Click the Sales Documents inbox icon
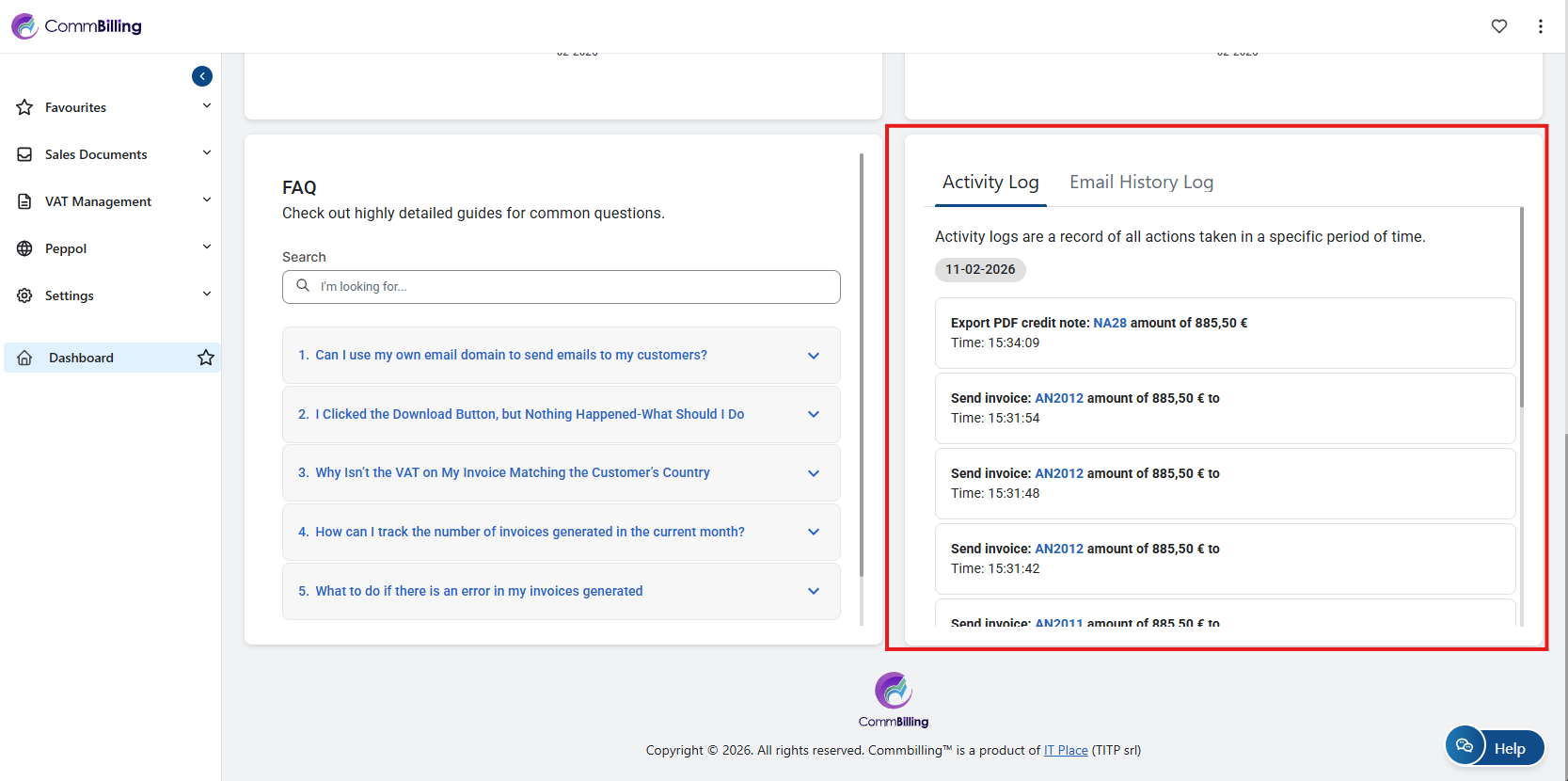Screen dimensions: 1568x781 pyautogui.click(x=25, y=154)
